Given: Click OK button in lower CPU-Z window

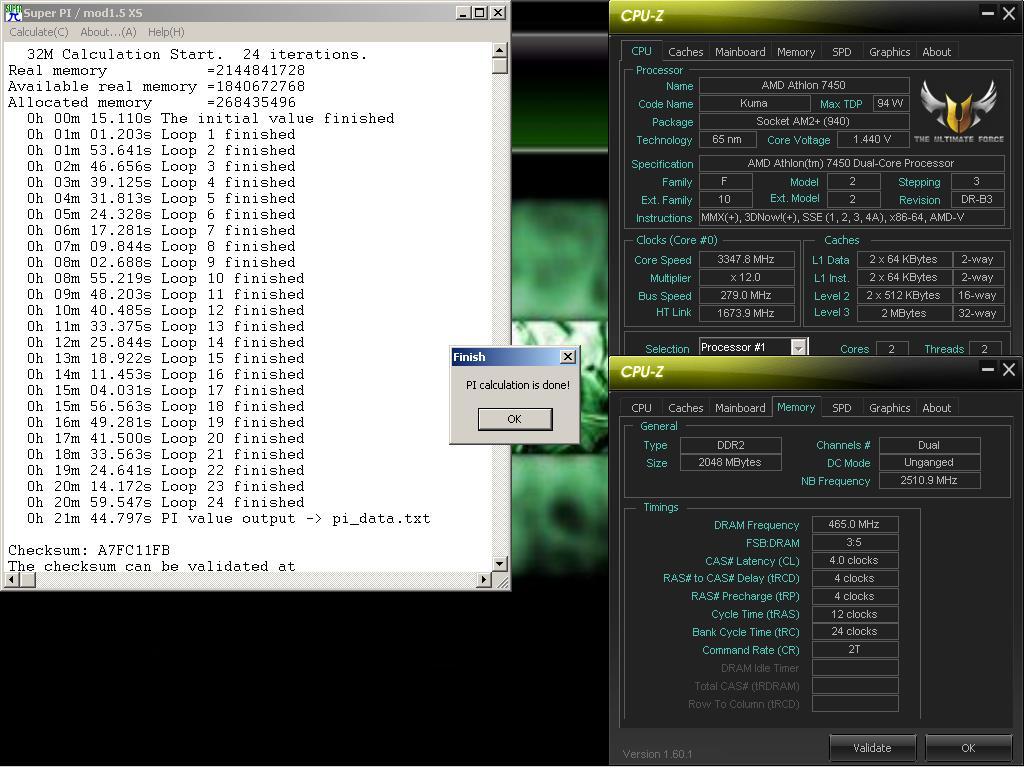Looking at the screenshot, I should point(968,748).
